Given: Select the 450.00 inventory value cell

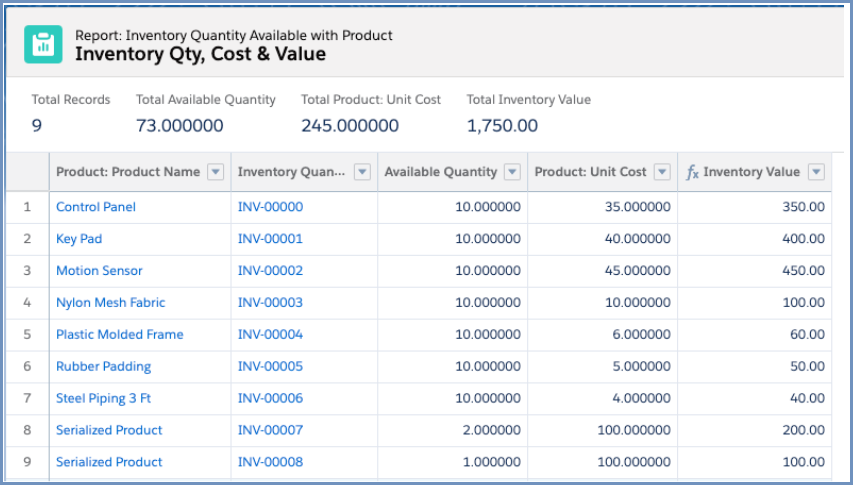Looking at the screenshot, I should [x=754, y=270].
